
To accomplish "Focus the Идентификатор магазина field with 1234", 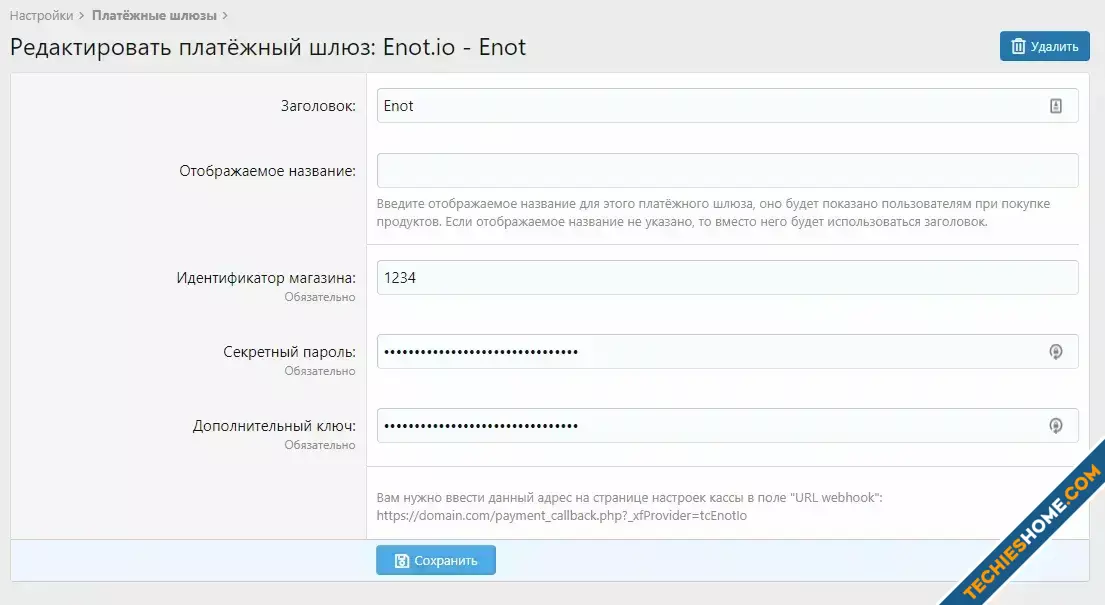I will (727, 278).
